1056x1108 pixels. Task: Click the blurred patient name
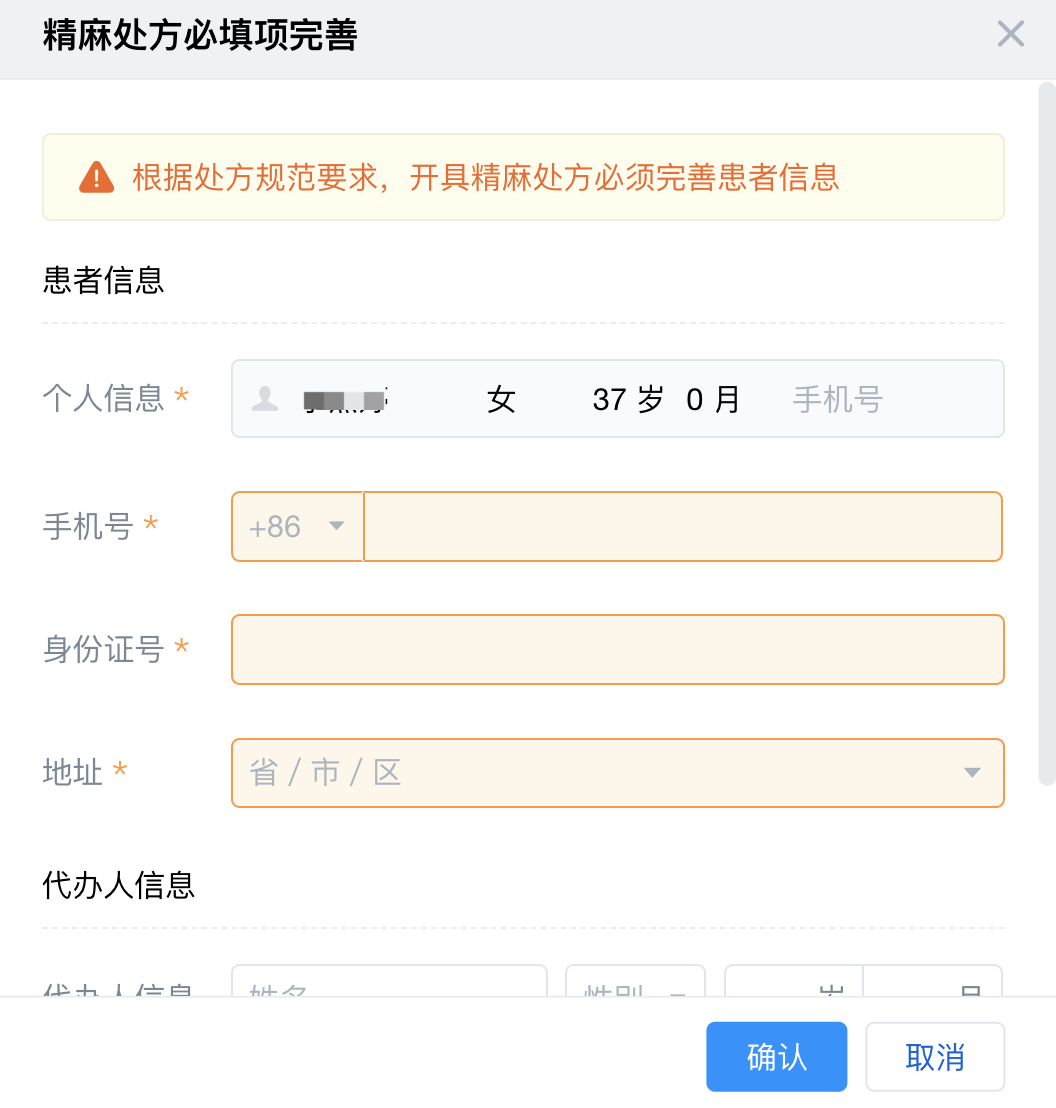point(345,400)
